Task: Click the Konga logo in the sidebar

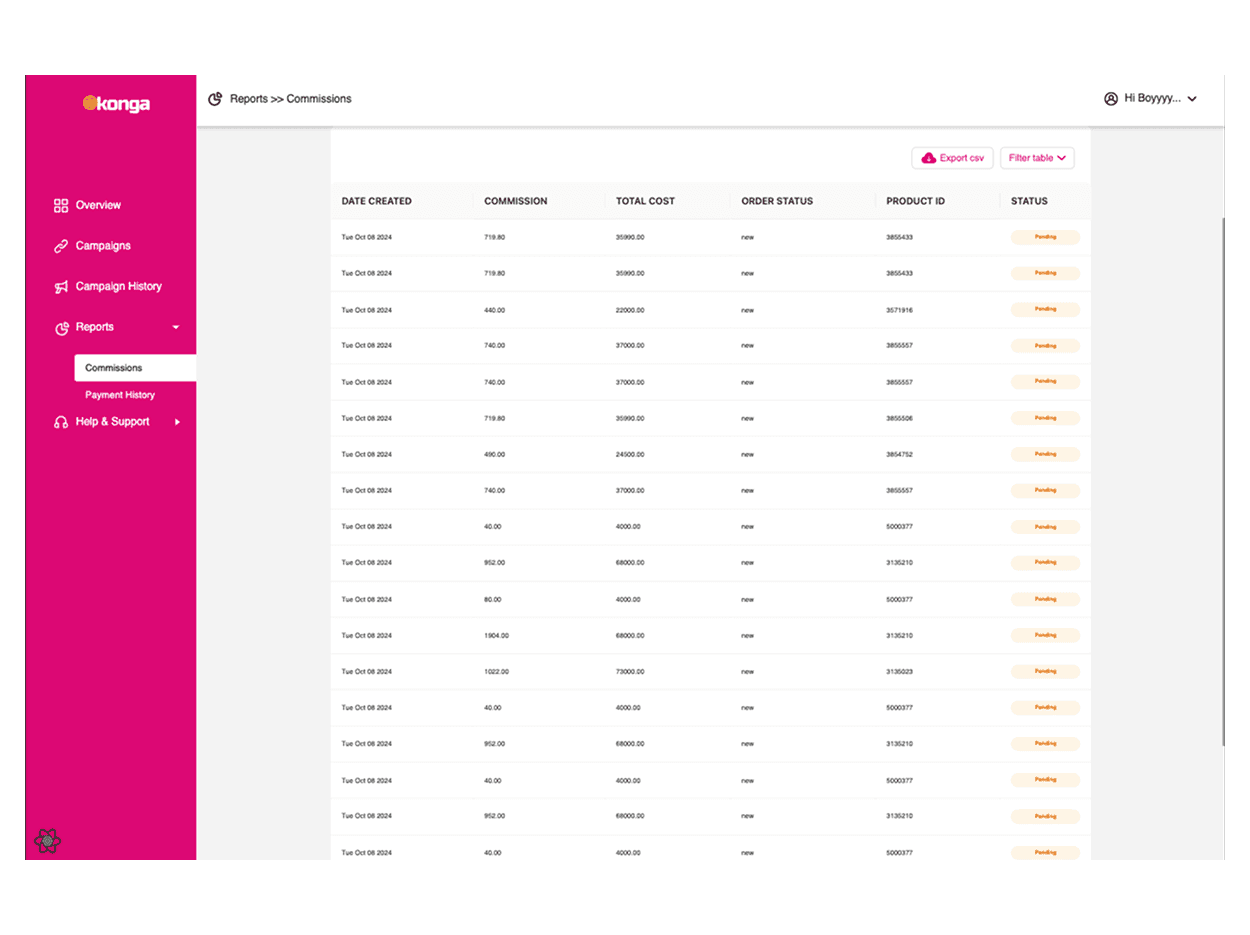Action: point(116,103)
